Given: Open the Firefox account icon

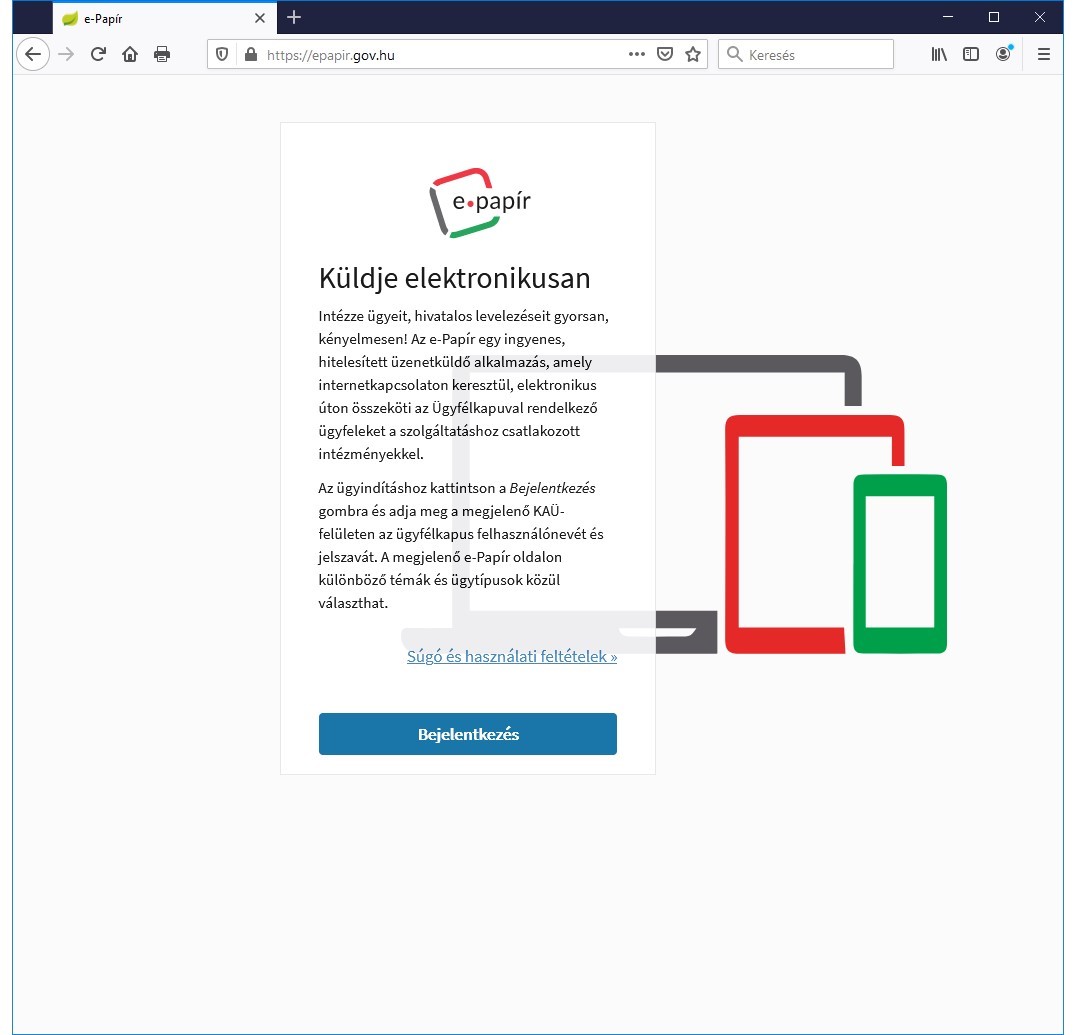Looking at the screenshot, I should pos(1004,54).
